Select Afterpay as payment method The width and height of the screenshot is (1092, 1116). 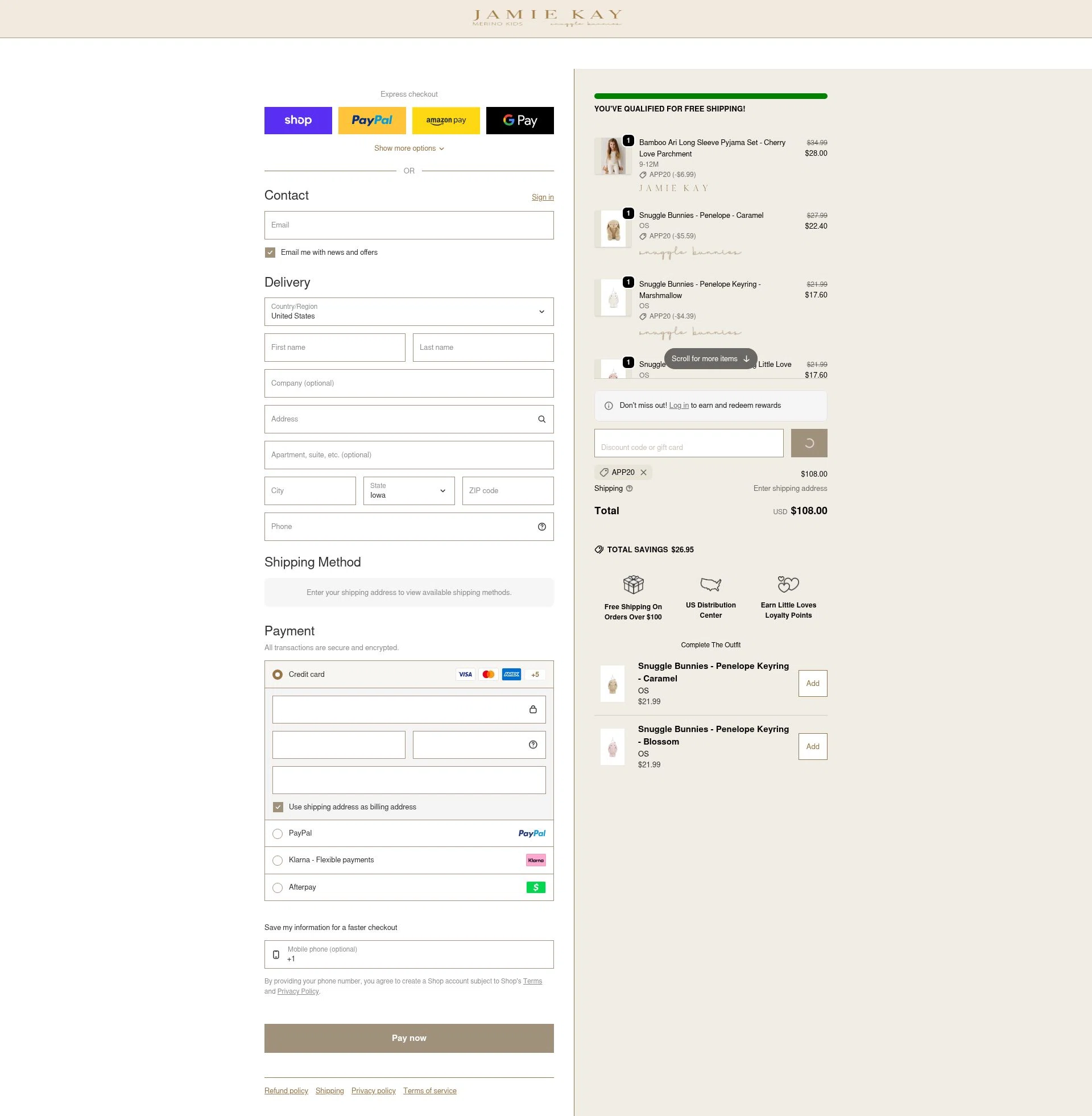click(278, 887)
